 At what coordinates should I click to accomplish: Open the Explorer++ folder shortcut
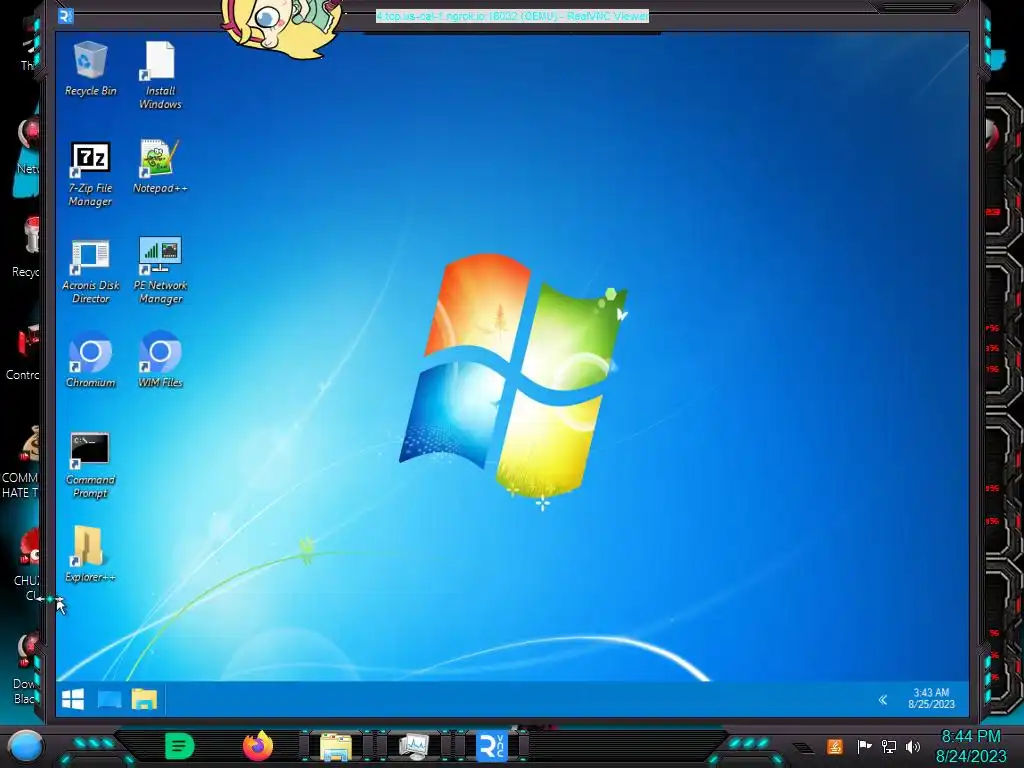point(90,554)
